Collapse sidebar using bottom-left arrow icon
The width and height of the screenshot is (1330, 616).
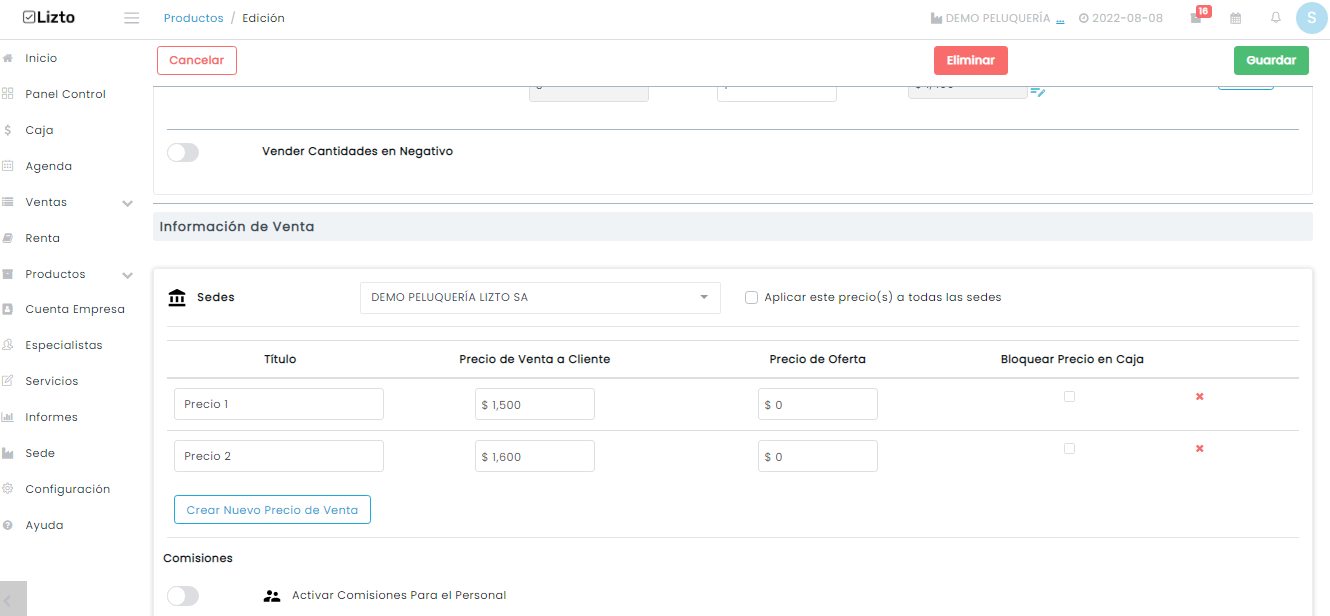click(13, 600)
